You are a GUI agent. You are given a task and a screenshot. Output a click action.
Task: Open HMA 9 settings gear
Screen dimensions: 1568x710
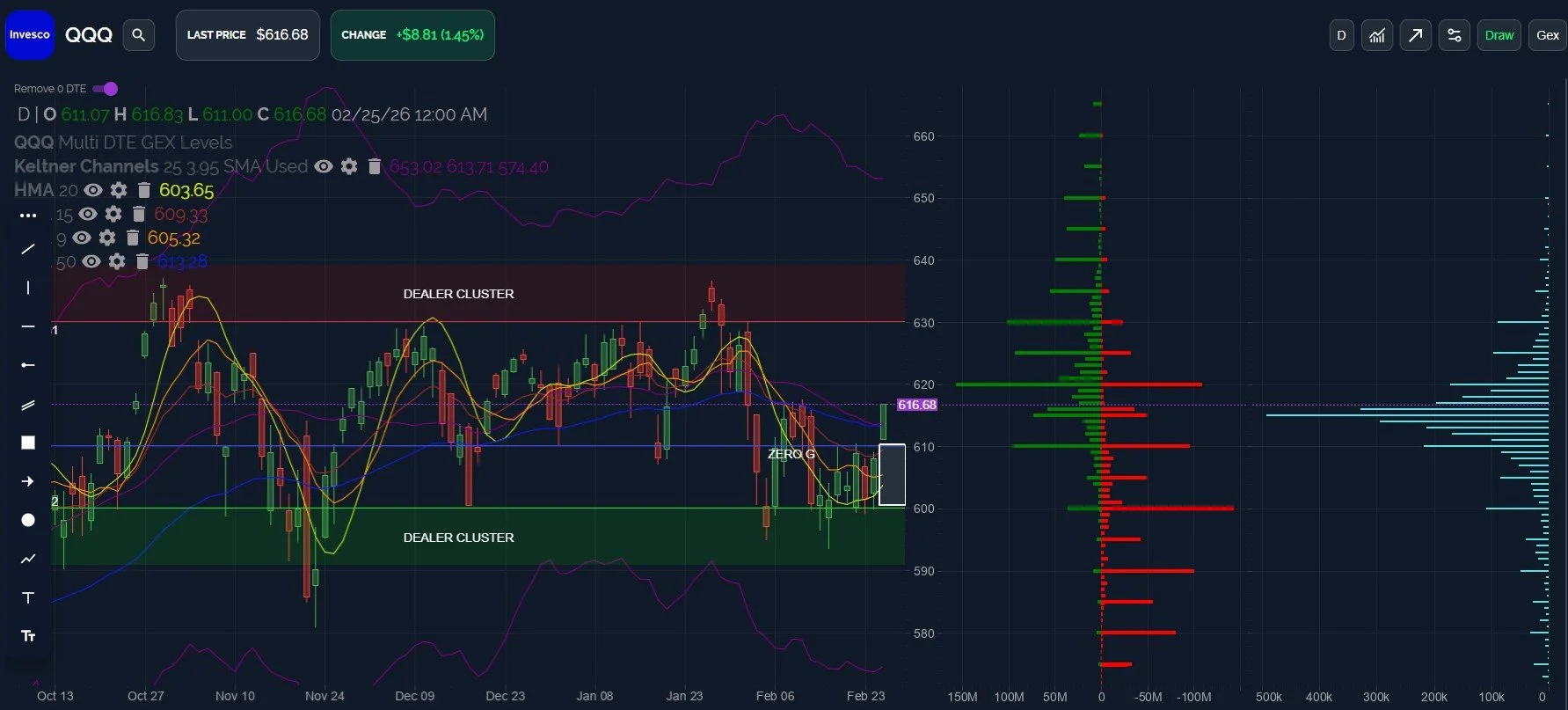(107, 238)
